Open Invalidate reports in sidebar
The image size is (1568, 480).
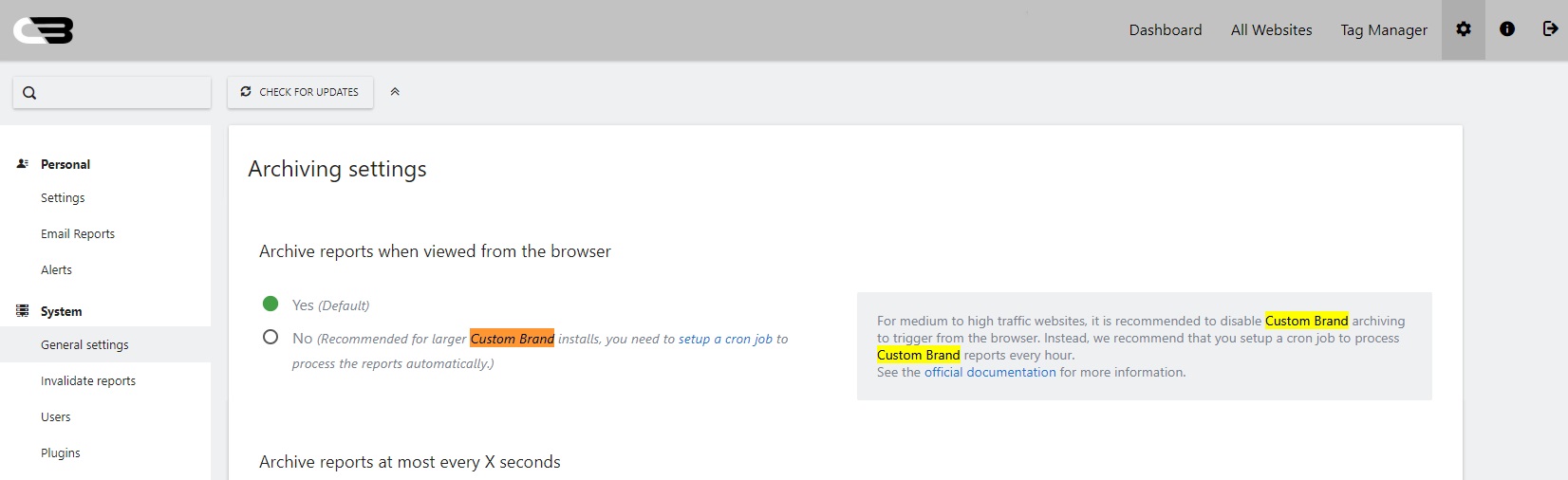coord(88,380)
